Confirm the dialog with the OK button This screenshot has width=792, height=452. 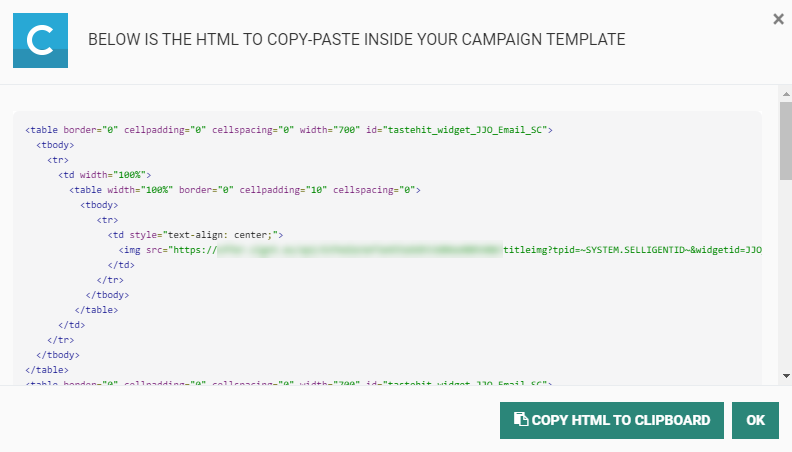[755, 420]
